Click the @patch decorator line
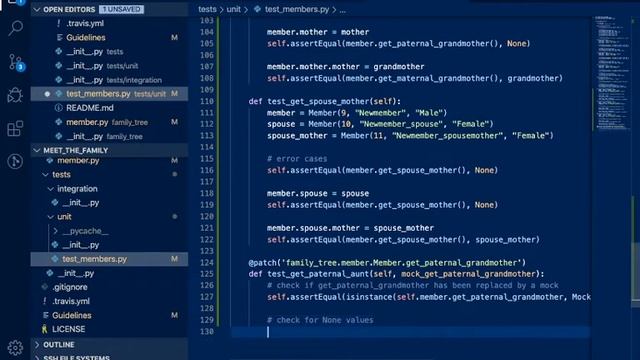The width and height of the screenshot is (640, 360). point(387,263)
